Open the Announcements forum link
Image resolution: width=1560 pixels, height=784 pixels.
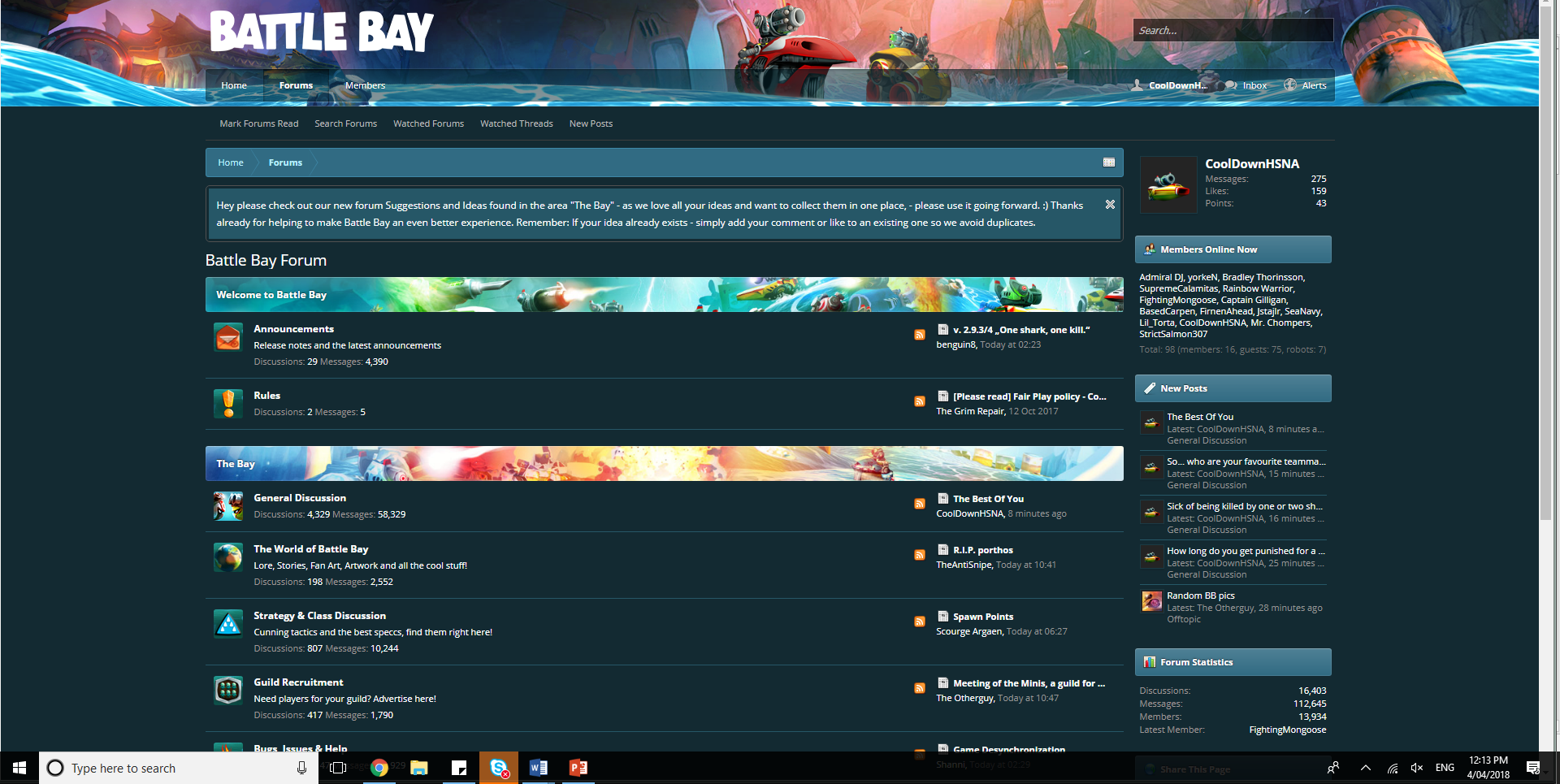point(294,329)
